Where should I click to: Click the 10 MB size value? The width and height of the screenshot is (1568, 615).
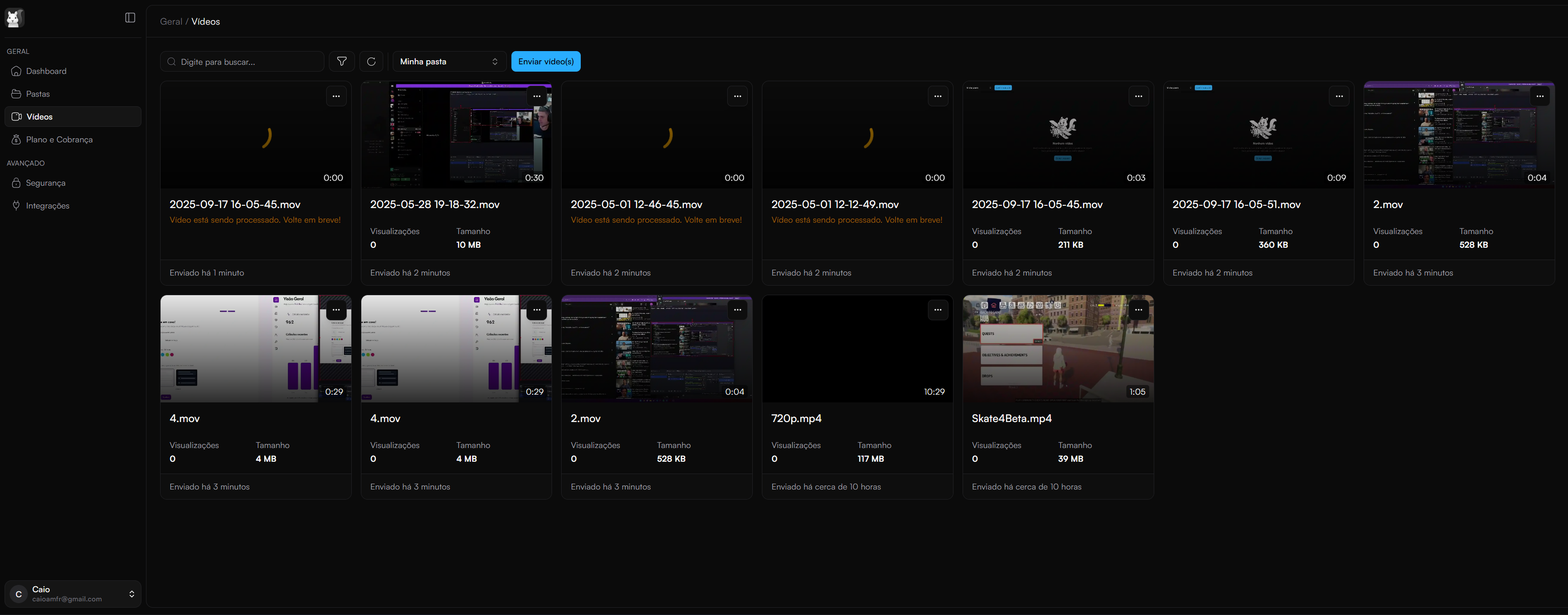click(469, 245)
